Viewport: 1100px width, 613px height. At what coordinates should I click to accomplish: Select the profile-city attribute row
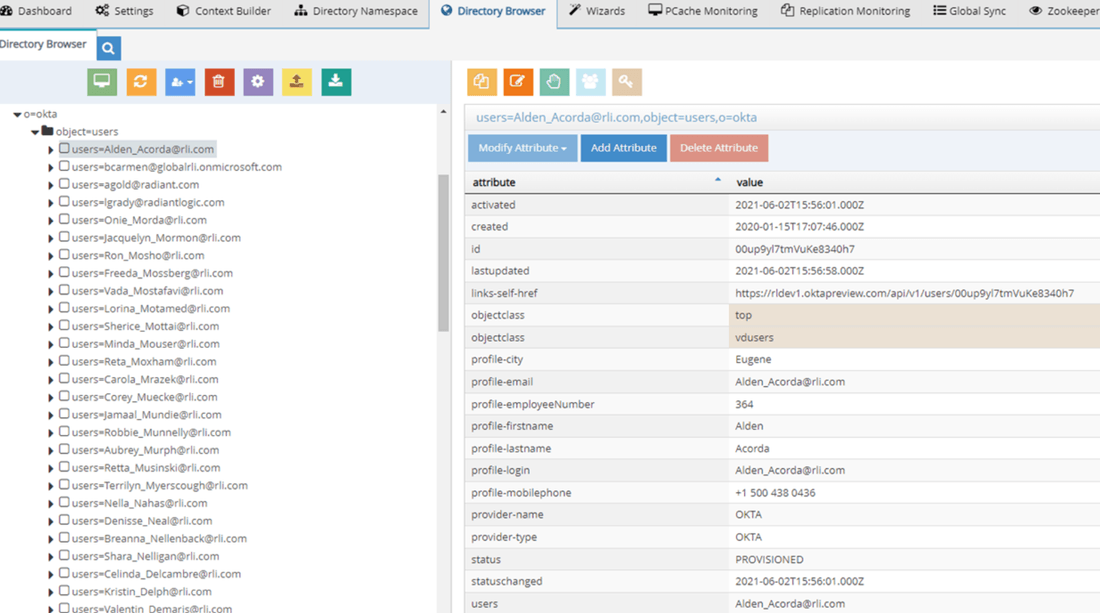tap(782, 359)
